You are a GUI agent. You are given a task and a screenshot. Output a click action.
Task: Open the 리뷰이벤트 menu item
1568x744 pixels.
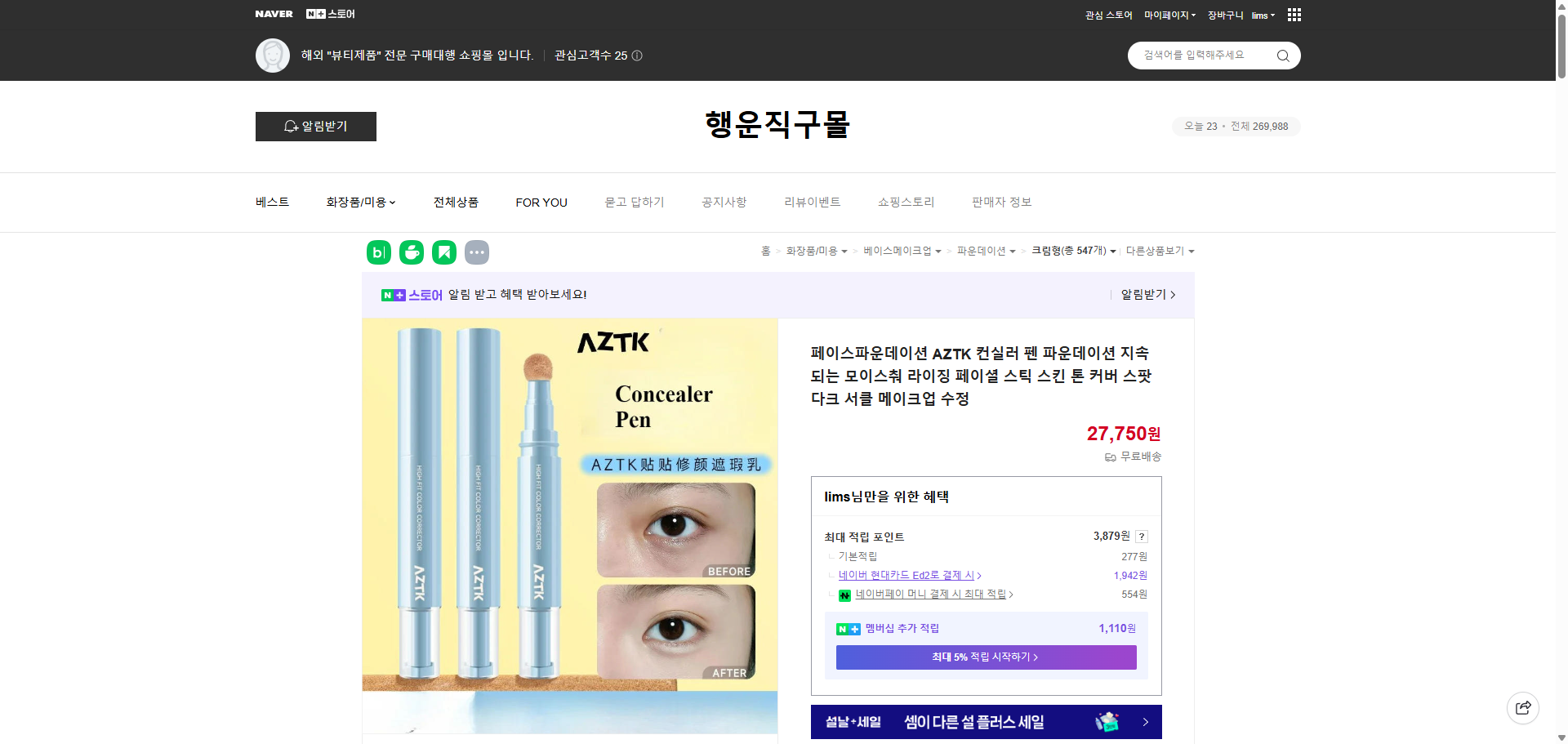[x=811, y=202]
